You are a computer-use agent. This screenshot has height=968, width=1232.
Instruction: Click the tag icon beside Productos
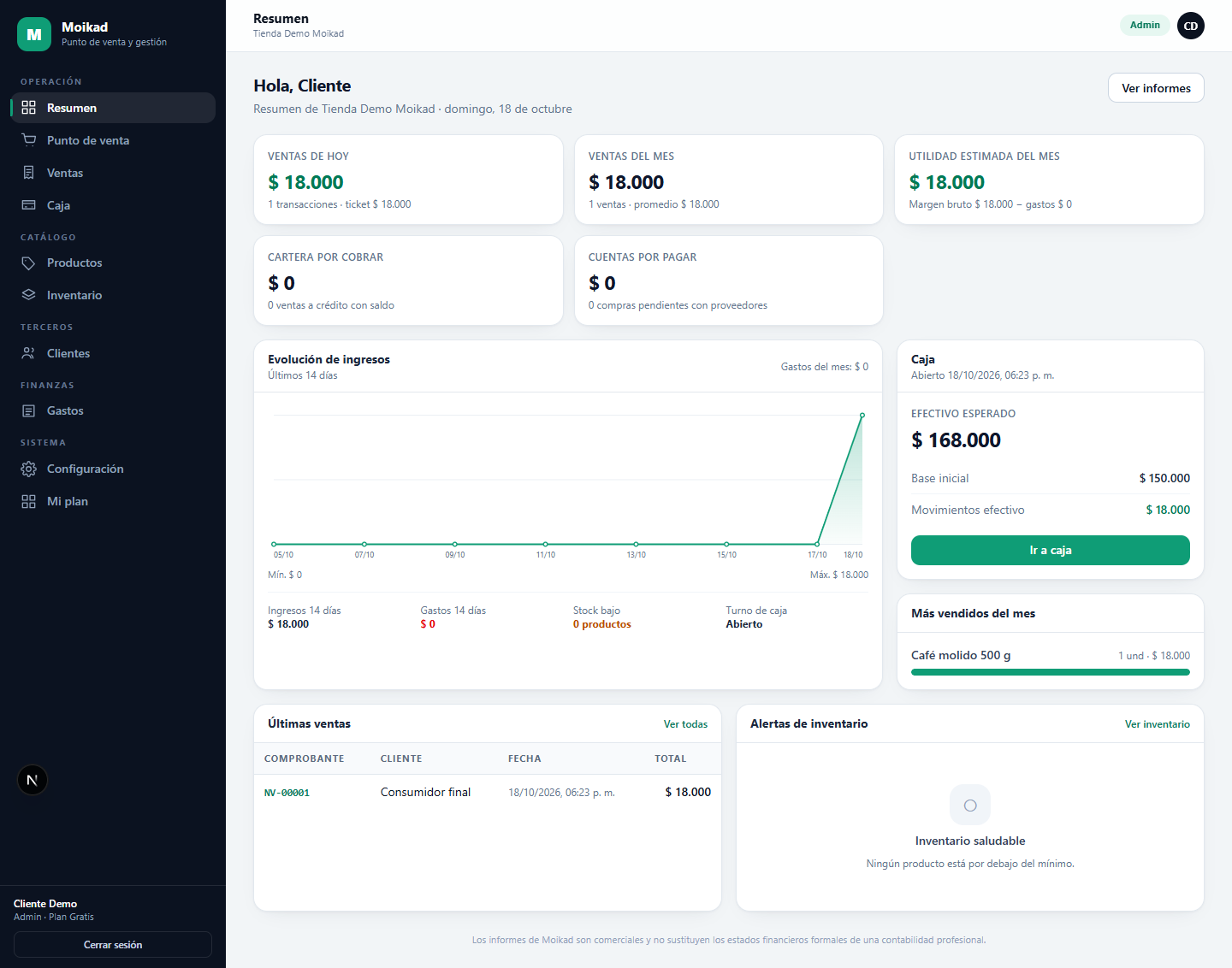28,263
